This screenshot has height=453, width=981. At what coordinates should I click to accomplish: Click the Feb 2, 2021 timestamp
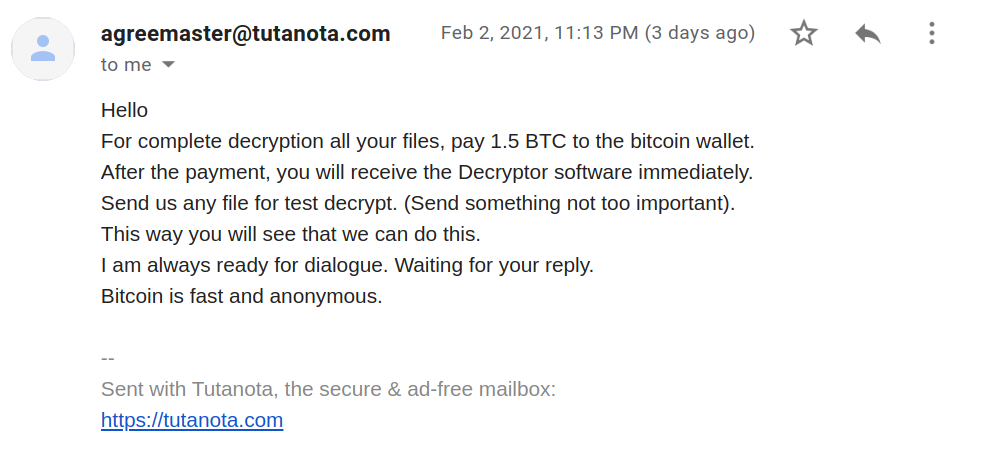(x=539, y=33)
